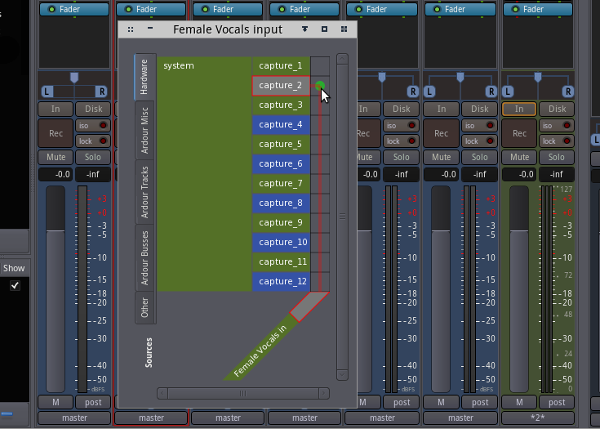Select Disk monitoring on the *2* strip
Image resolution: width=600 pixels, height=429 pixels.
[x=556, y=109]
